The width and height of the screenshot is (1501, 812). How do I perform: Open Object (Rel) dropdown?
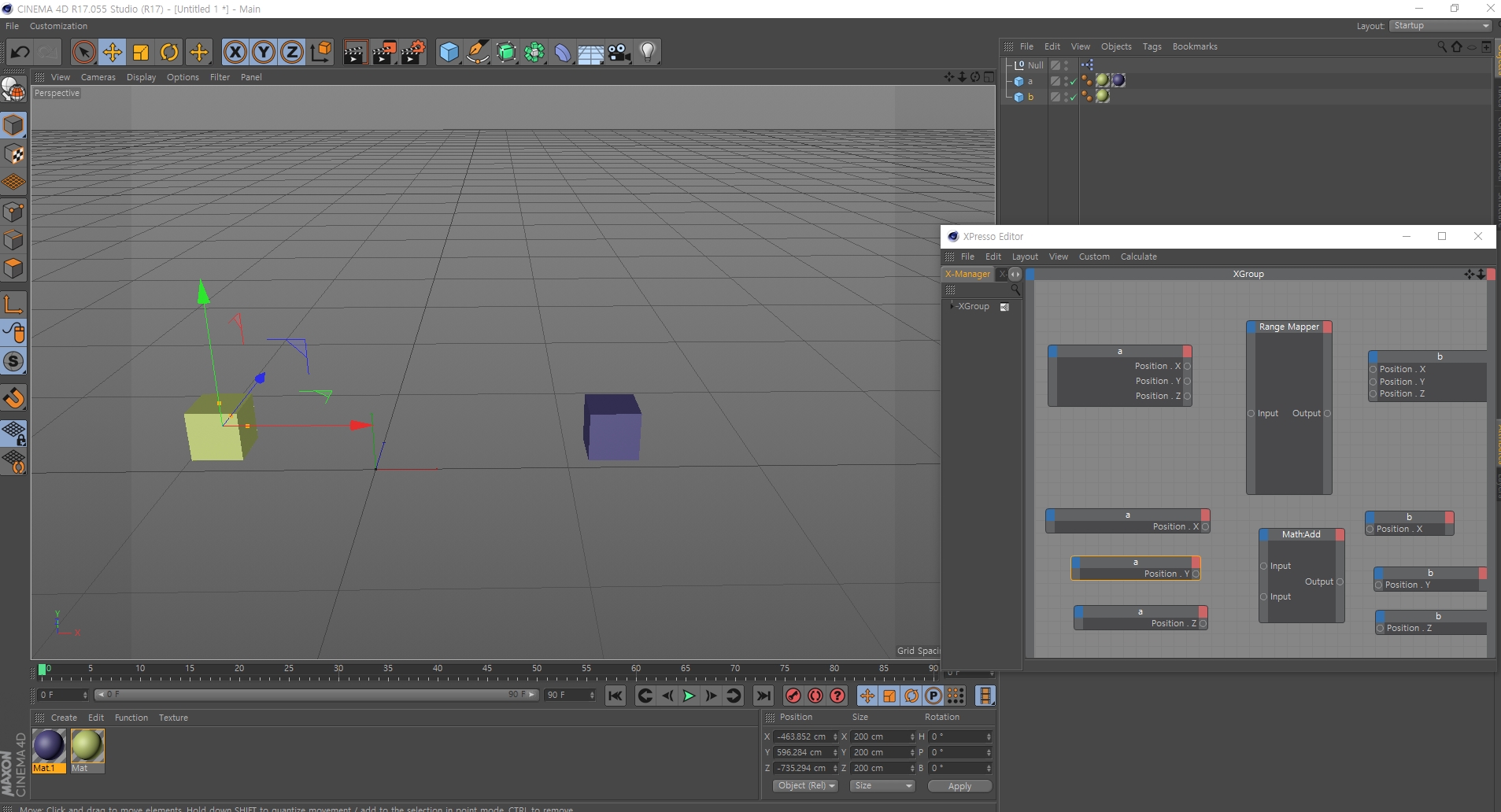[806, 786]
